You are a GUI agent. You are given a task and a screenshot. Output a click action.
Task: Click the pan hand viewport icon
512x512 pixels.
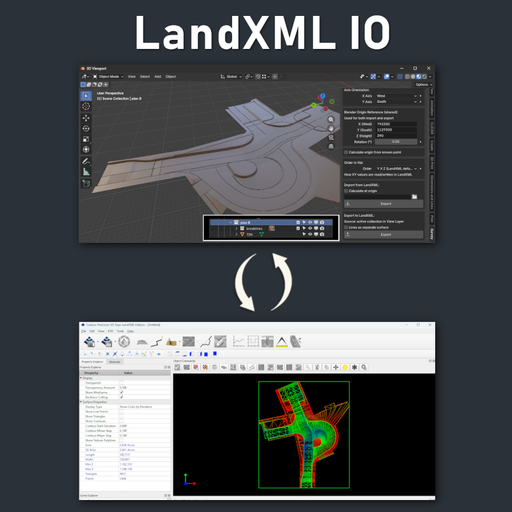coord(331,128)
